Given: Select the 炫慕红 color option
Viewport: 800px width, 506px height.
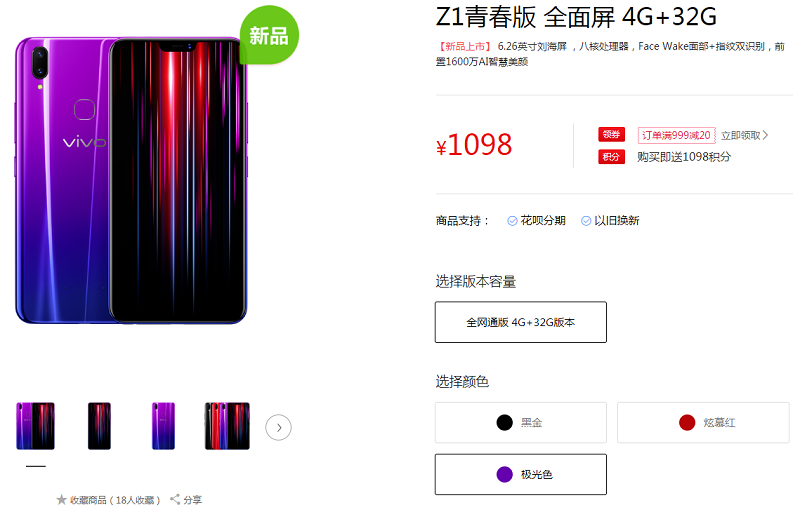Looking at the screenshot, I should 703,422.
